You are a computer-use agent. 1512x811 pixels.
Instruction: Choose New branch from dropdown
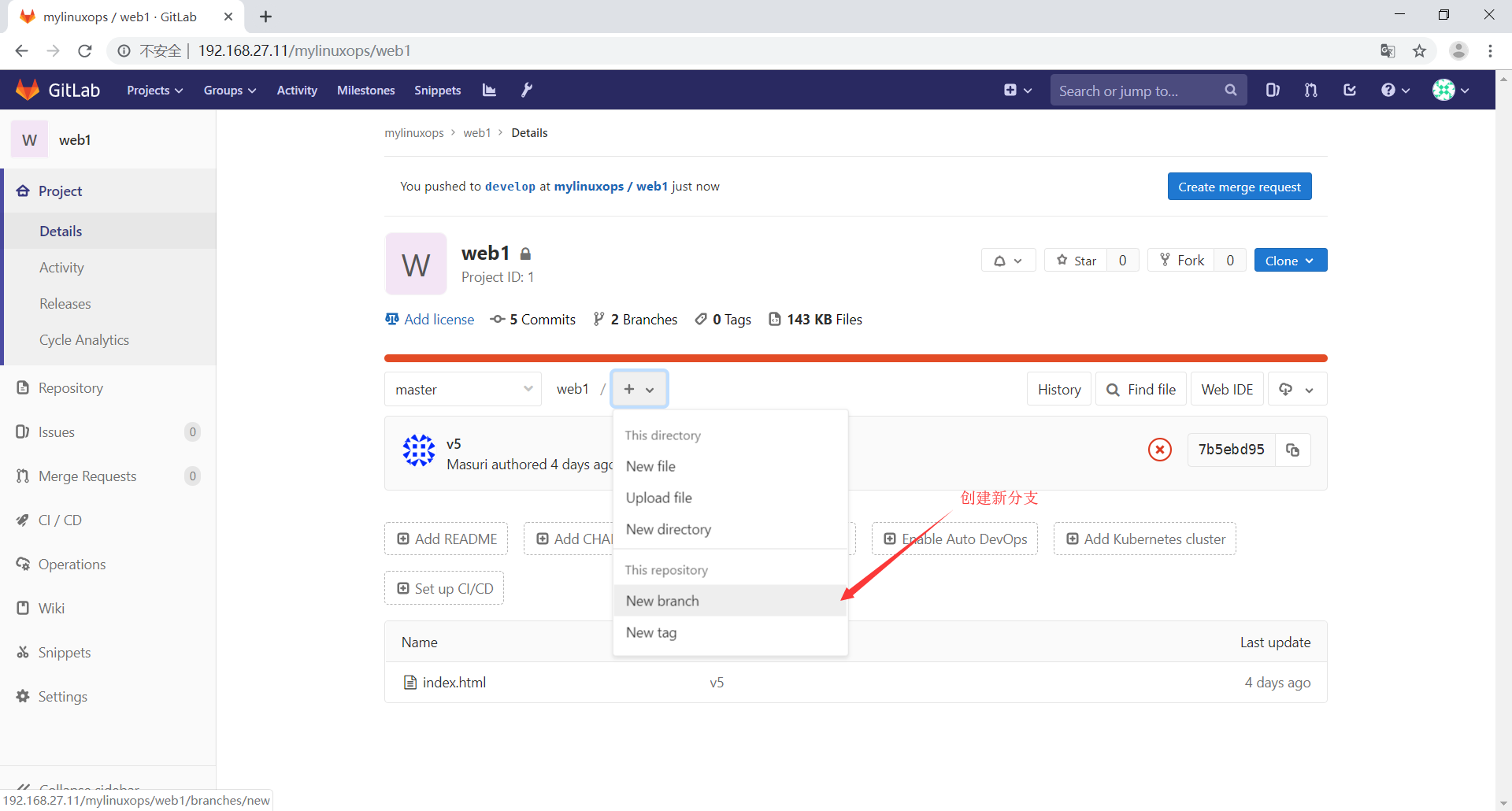(730, 601)
